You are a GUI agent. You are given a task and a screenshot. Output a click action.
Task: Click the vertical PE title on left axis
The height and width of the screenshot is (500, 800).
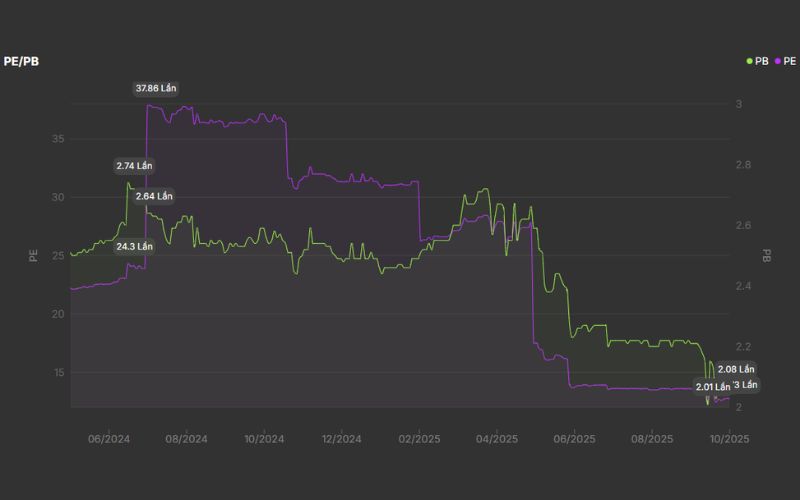(x=33, y=256)
